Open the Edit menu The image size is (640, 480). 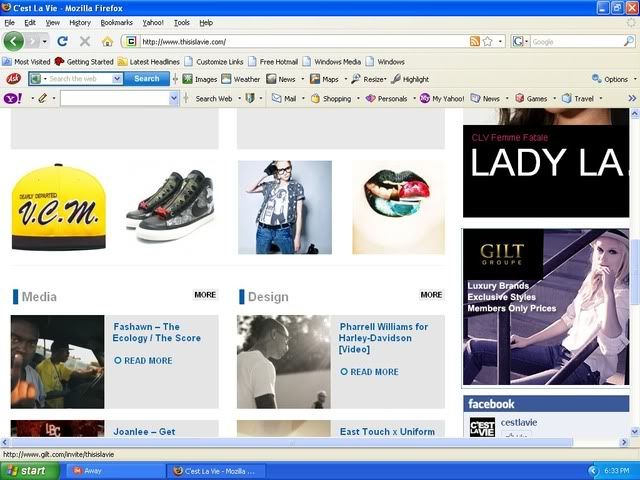click(30, 23)
